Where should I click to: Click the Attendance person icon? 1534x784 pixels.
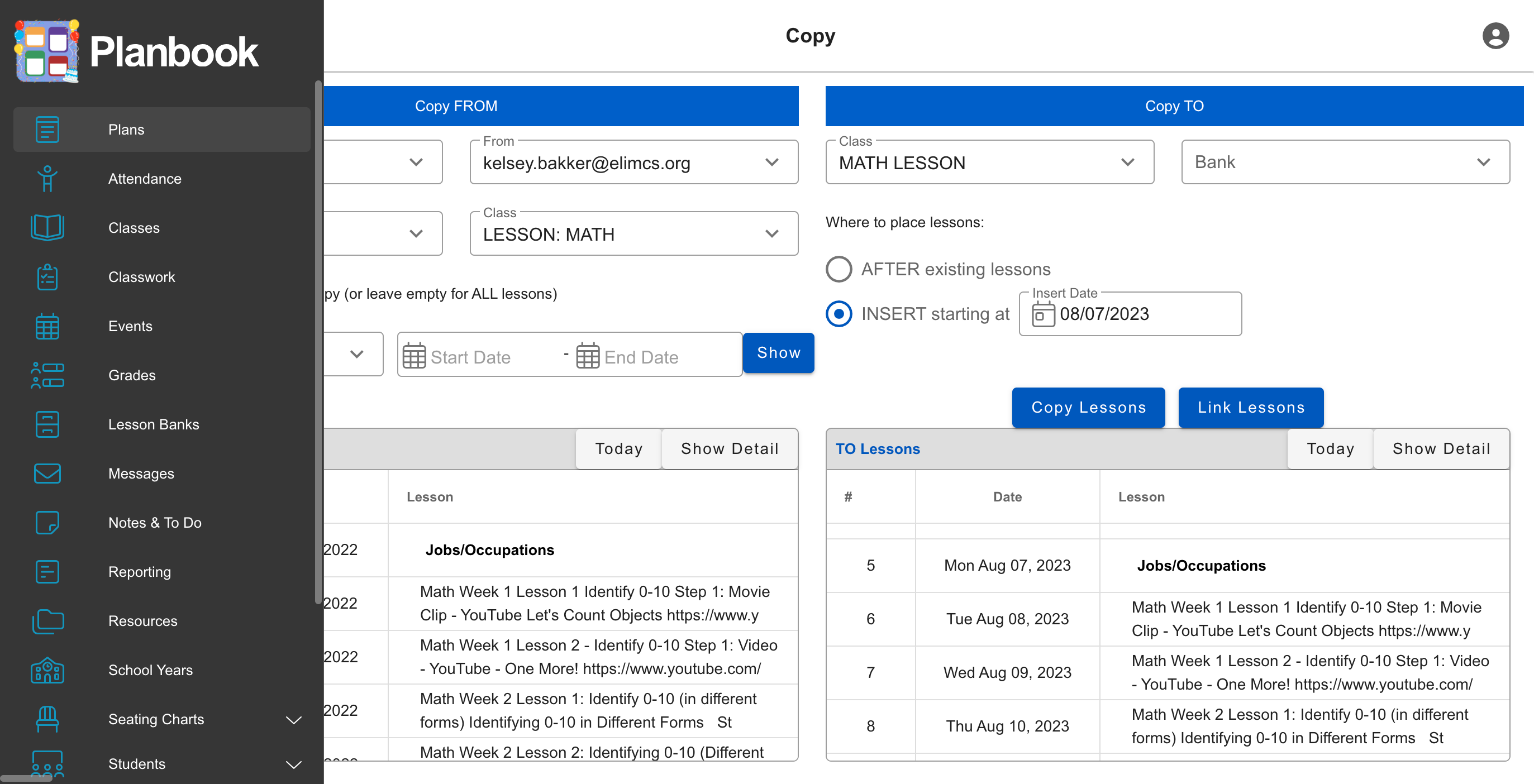(47, 179)
